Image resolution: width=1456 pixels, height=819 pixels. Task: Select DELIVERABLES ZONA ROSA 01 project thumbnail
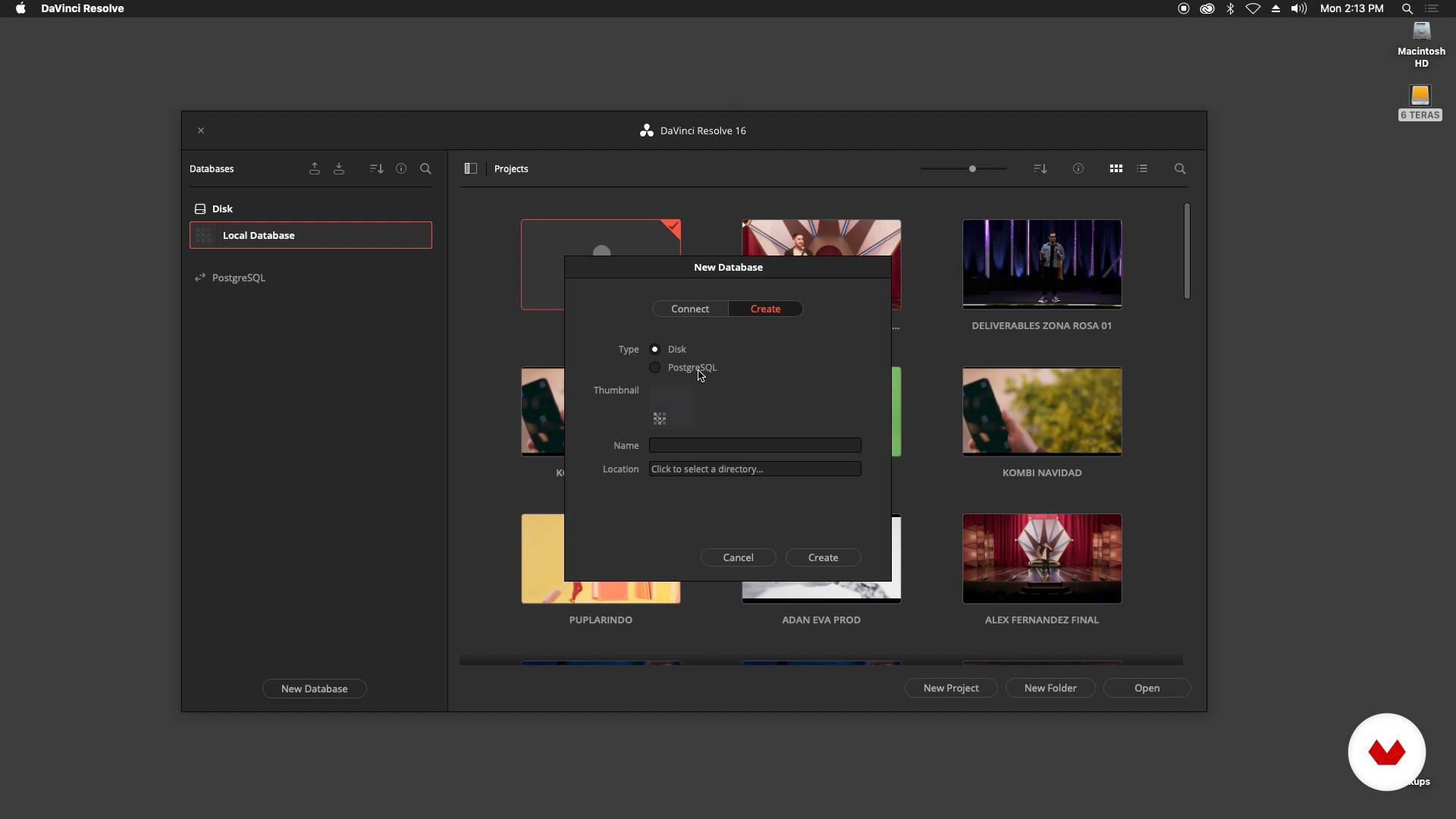1042,264
